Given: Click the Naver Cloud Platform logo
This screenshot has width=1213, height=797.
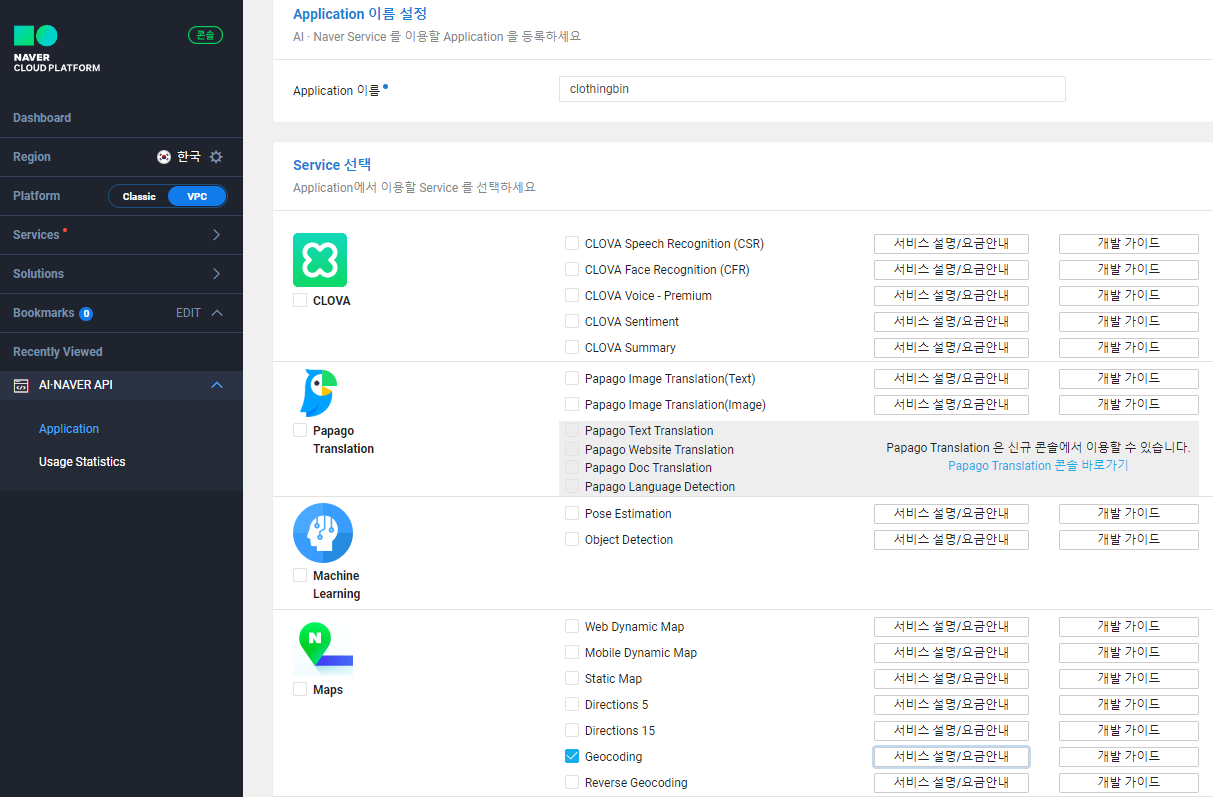Looking at the screenshot, I should tap(56, 49).
